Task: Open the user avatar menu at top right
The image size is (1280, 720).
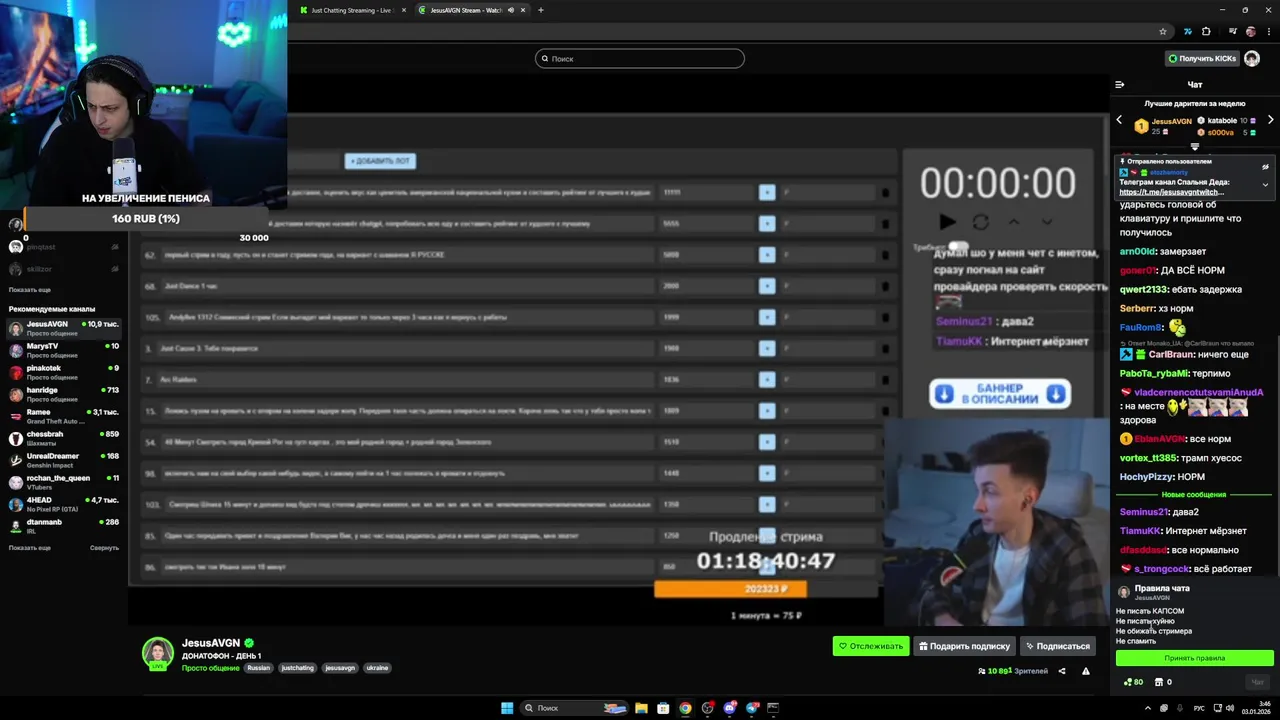Action: [1252, 58]
